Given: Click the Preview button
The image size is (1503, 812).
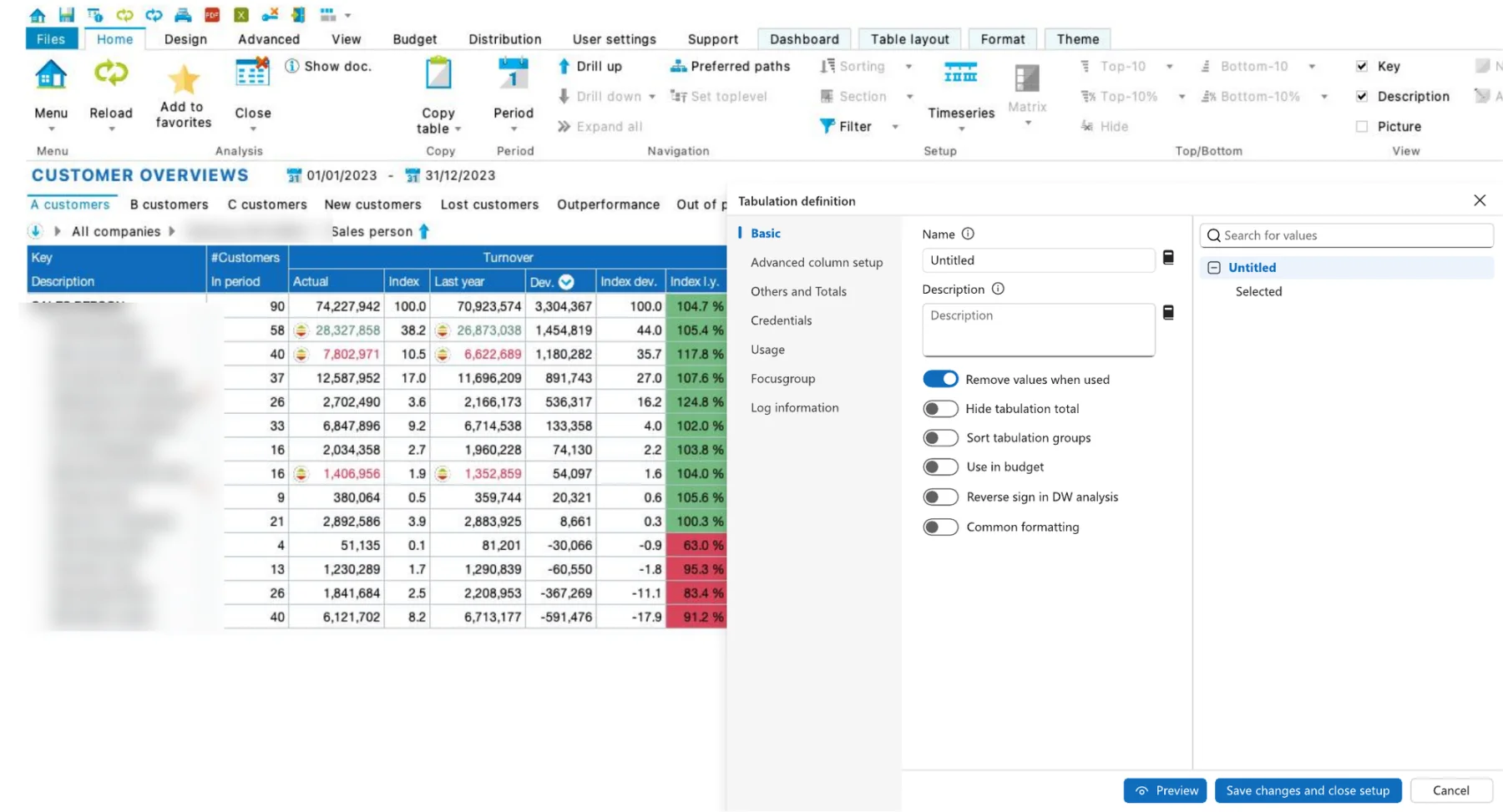Looking at the screenshot, I should pos(1166,790).
